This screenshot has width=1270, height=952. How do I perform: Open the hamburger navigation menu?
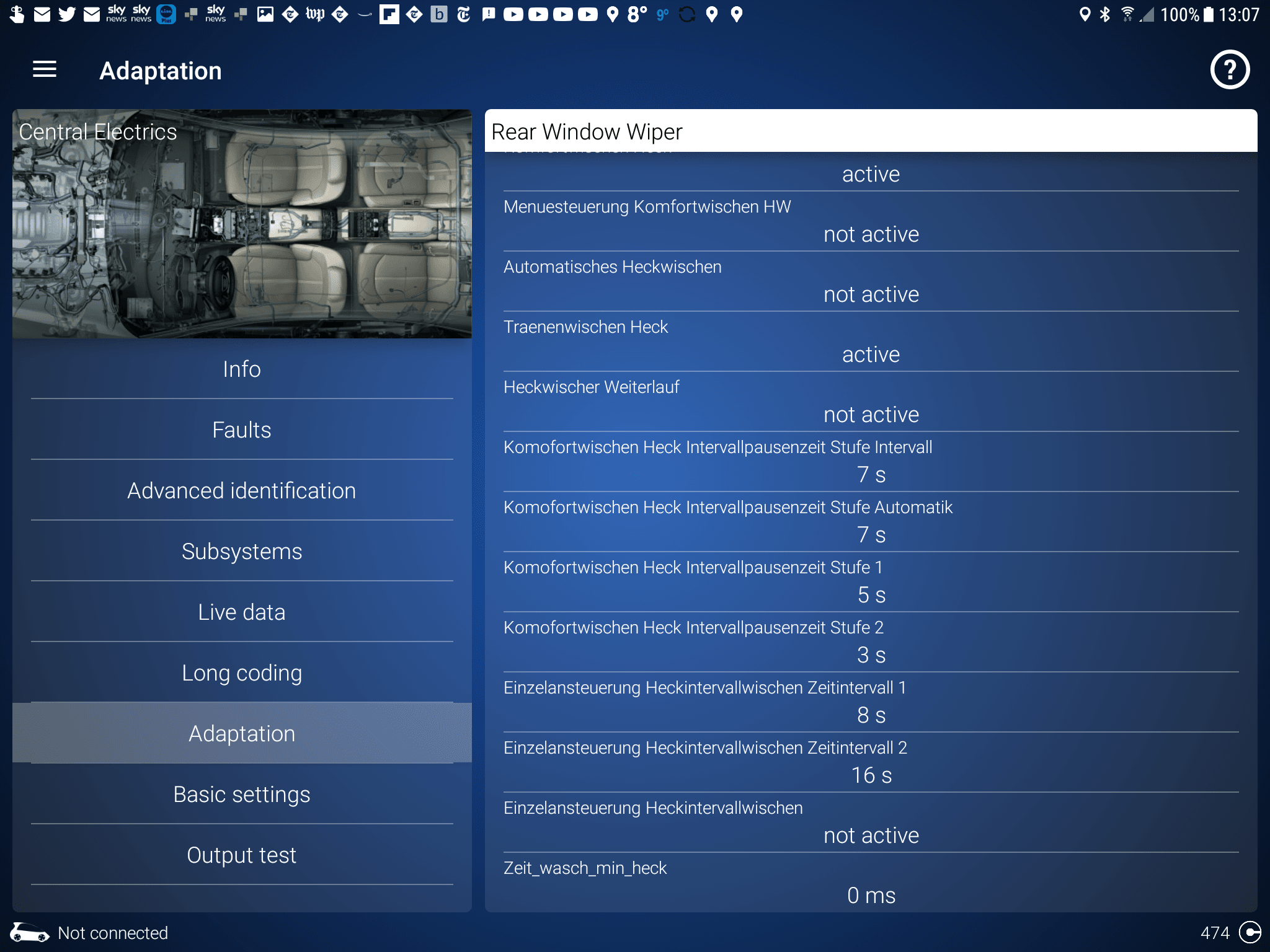(45, 69)
